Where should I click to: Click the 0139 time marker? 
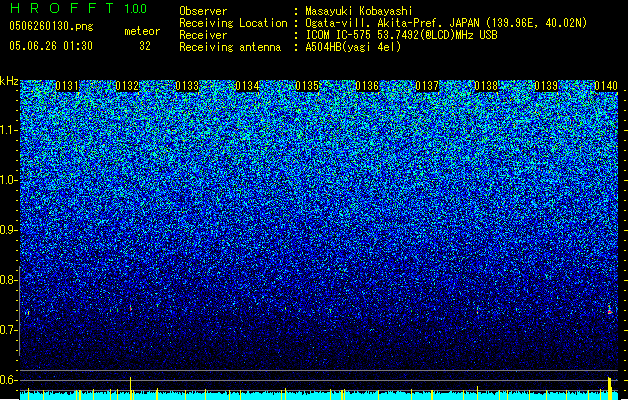pyautogui.click(x=546, y=86)
